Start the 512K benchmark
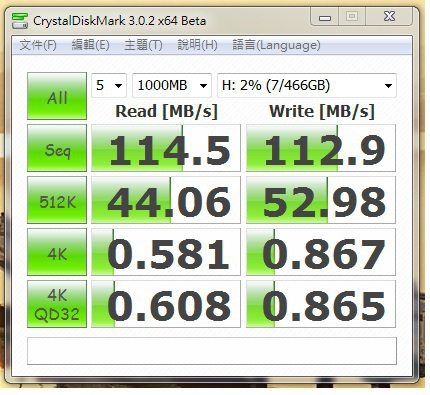Image resolution: width=430 pixels, height=395 pixels. (57, 200)
